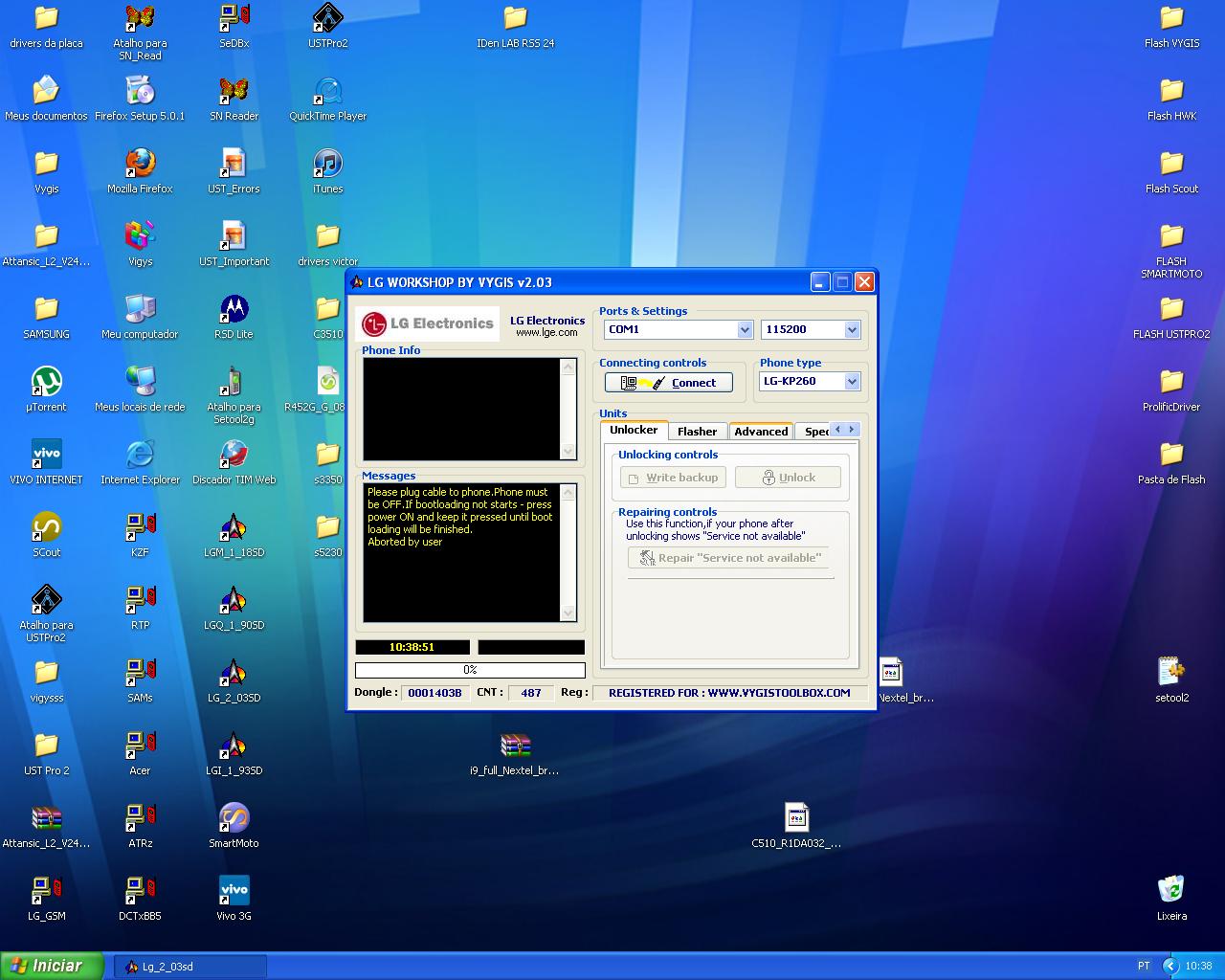1225x980 pixels.
Task: Select the Flash VYGIS folder
Action: pos(1171,25)
